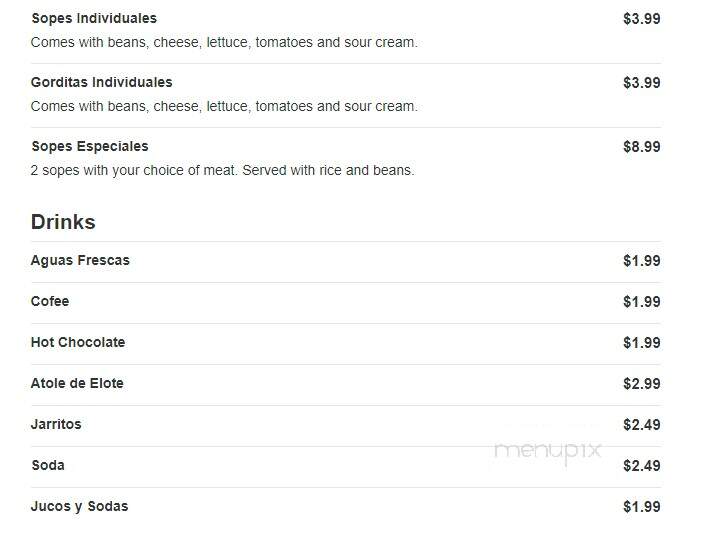Click the Gorditas Individuales ingredients description

pos(224,106)
